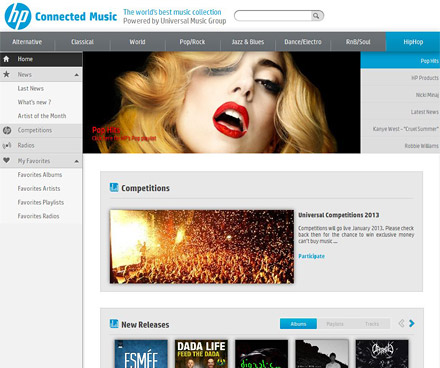Click the Participate link
This screenshot has width=440, height=368.
click(311, 256)
